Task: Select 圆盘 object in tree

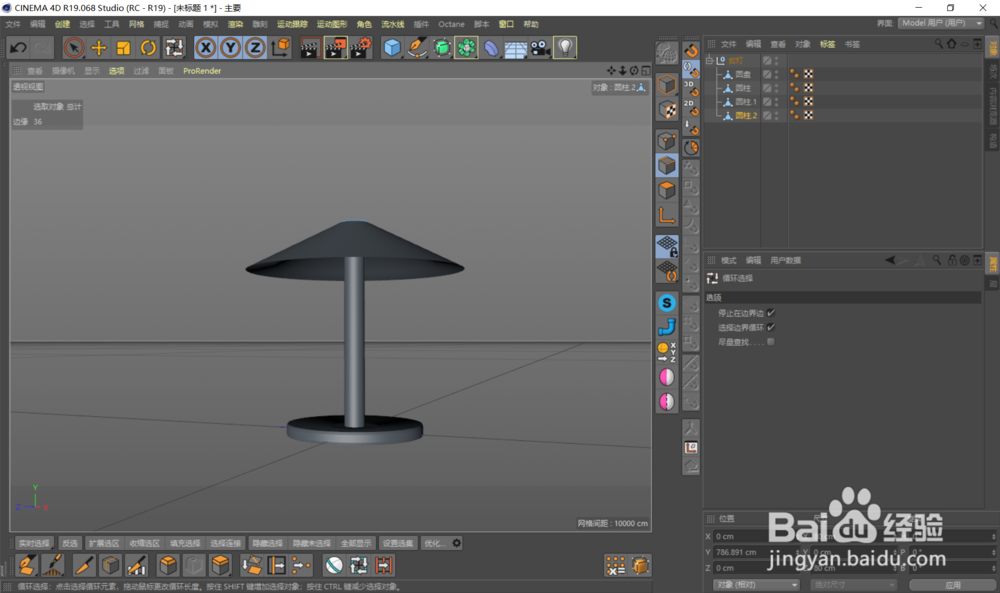Action: click(x=743, y=75)
